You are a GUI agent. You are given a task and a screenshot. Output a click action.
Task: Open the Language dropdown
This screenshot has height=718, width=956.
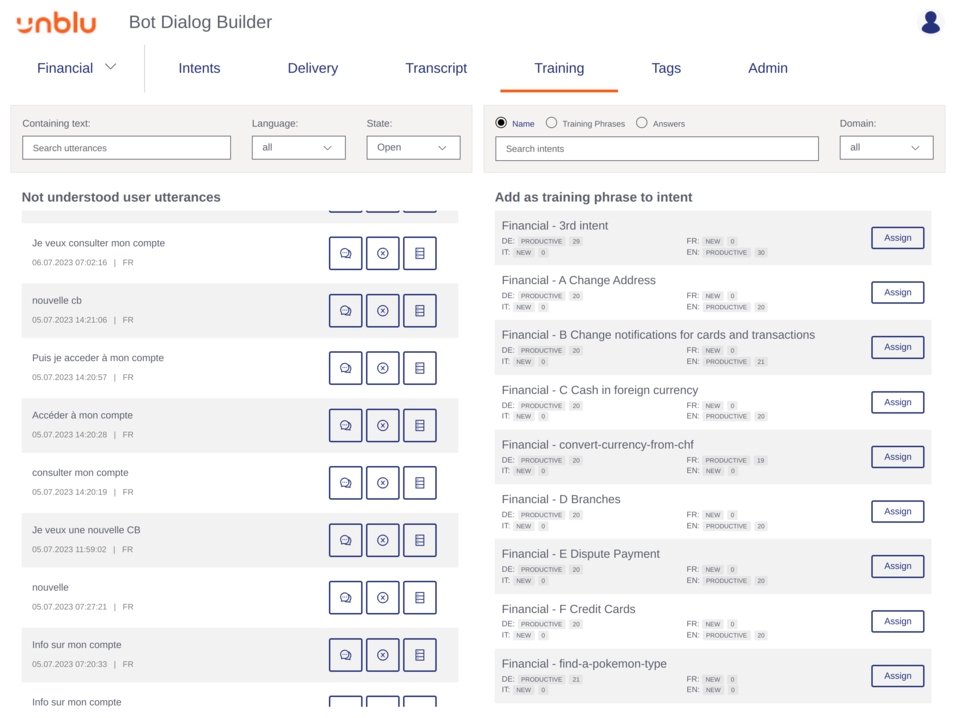pos(298,148)
